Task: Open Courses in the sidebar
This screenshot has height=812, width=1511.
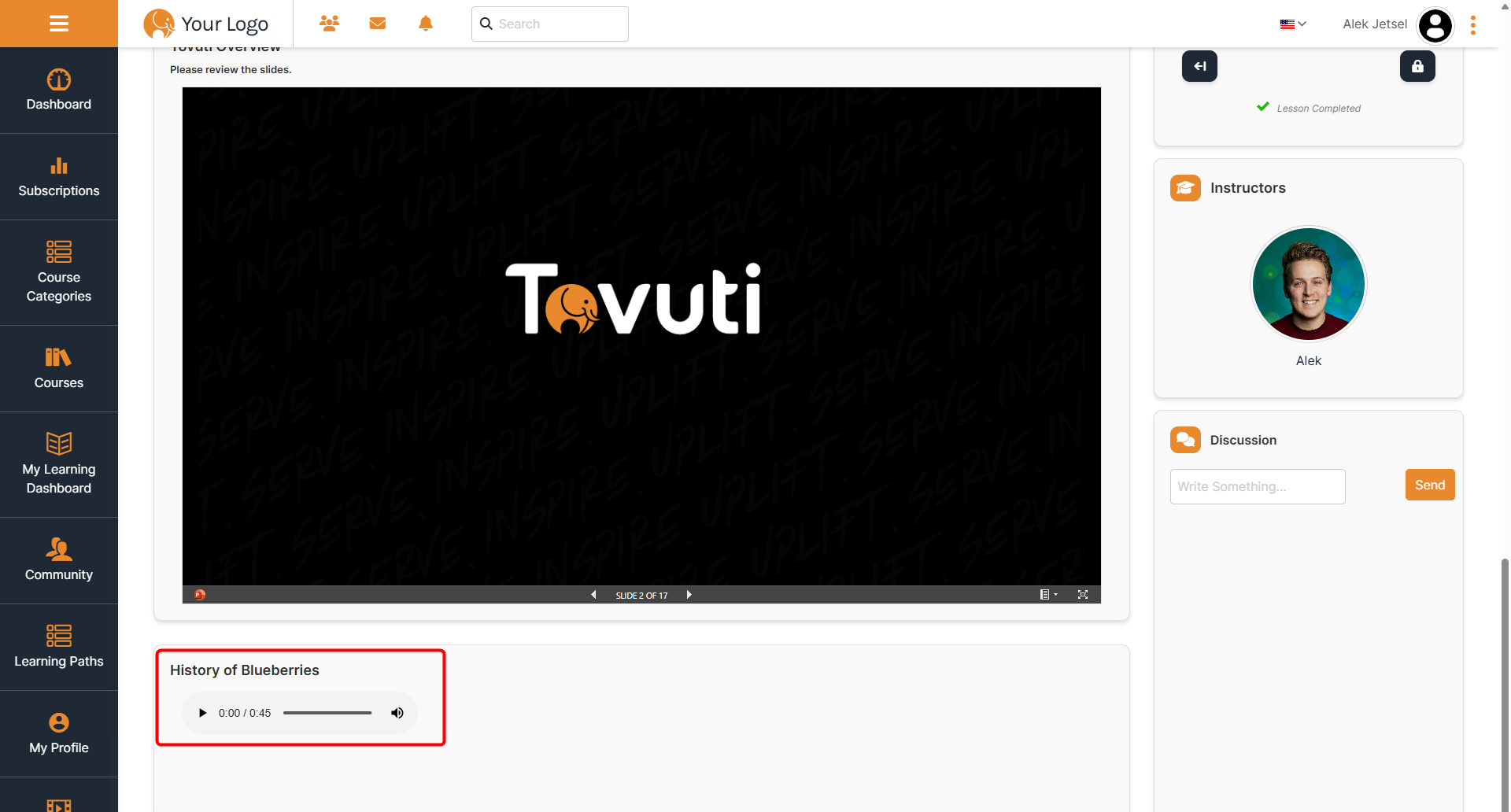Action: point(59,369)
